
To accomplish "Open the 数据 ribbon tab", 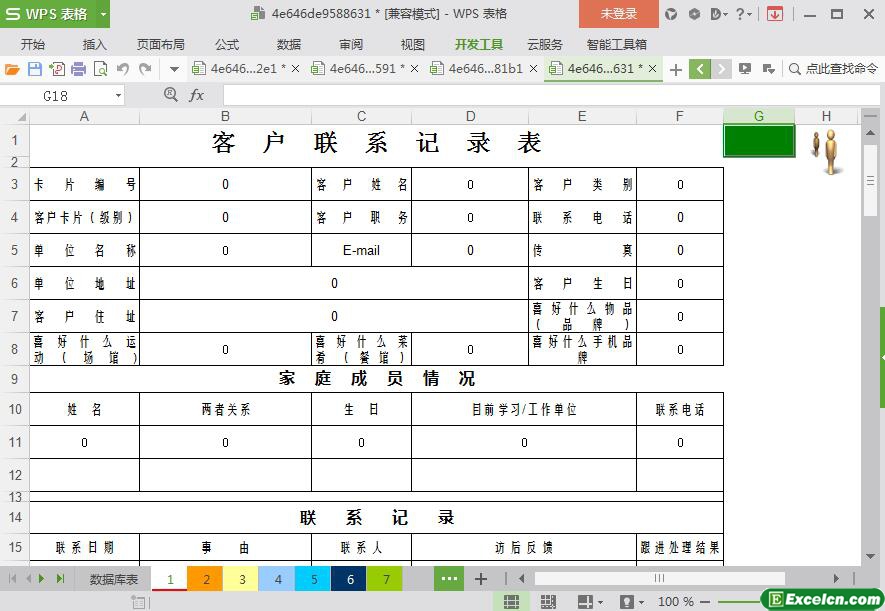I will pos(289,45).
